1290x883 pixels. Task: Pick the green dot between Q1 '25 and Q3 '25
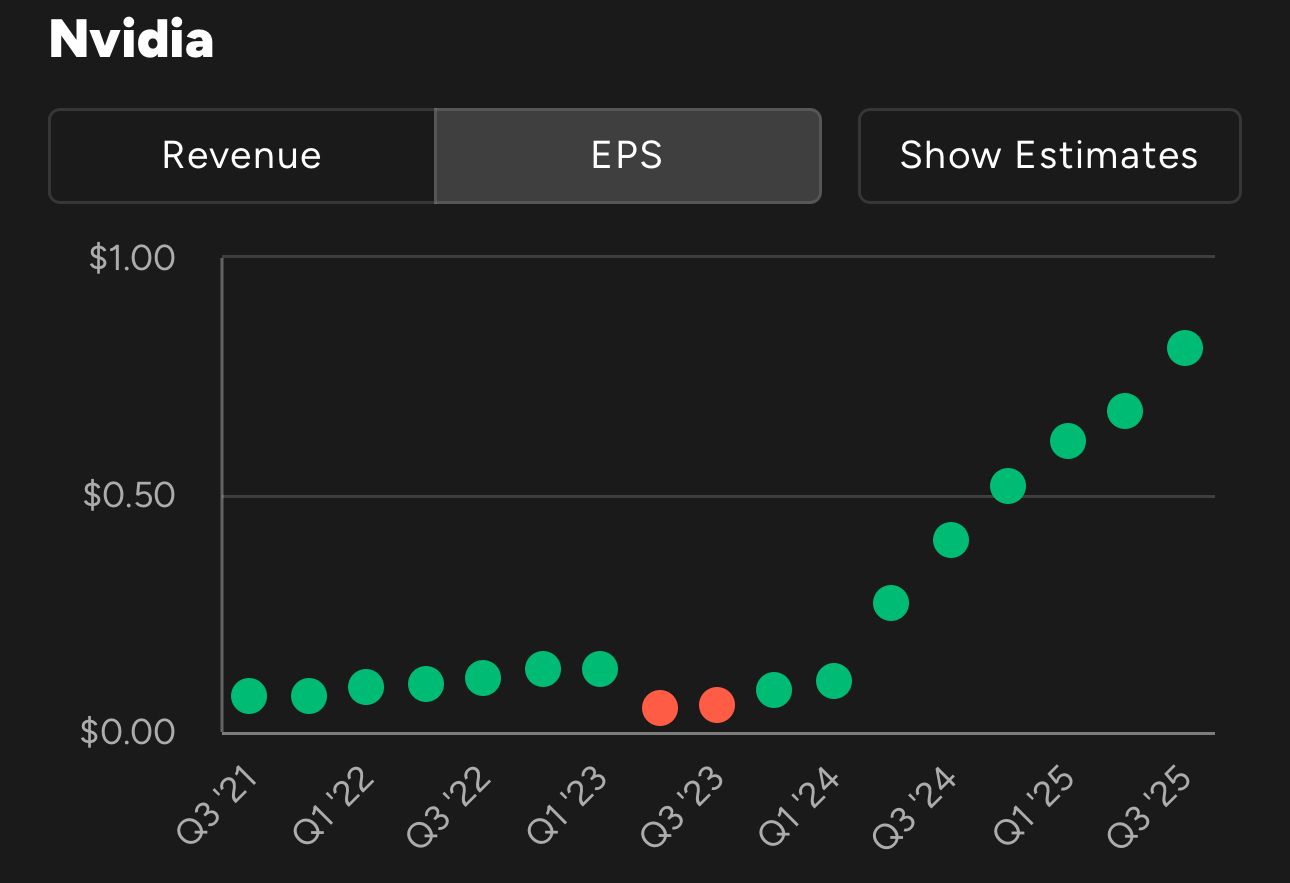tap(1125, 410)
